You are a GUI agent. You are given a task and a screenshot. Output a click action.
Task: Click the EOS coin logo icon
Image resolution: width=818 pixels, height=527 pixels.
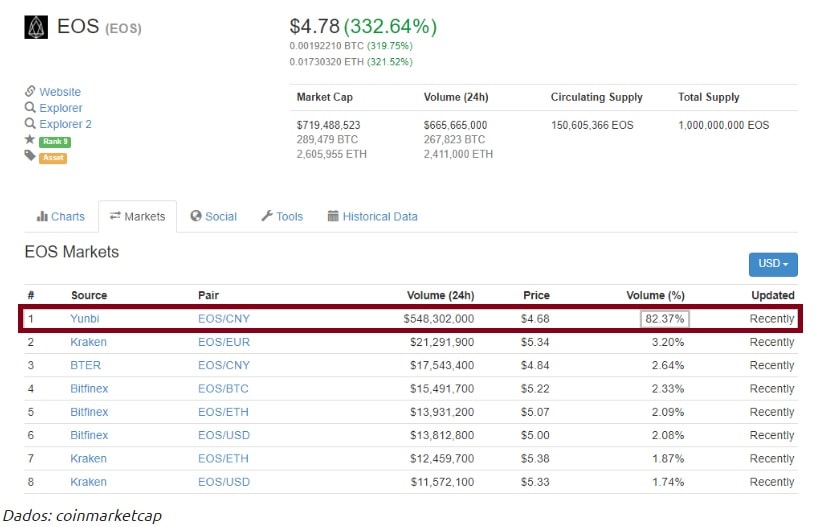(36, 28)
